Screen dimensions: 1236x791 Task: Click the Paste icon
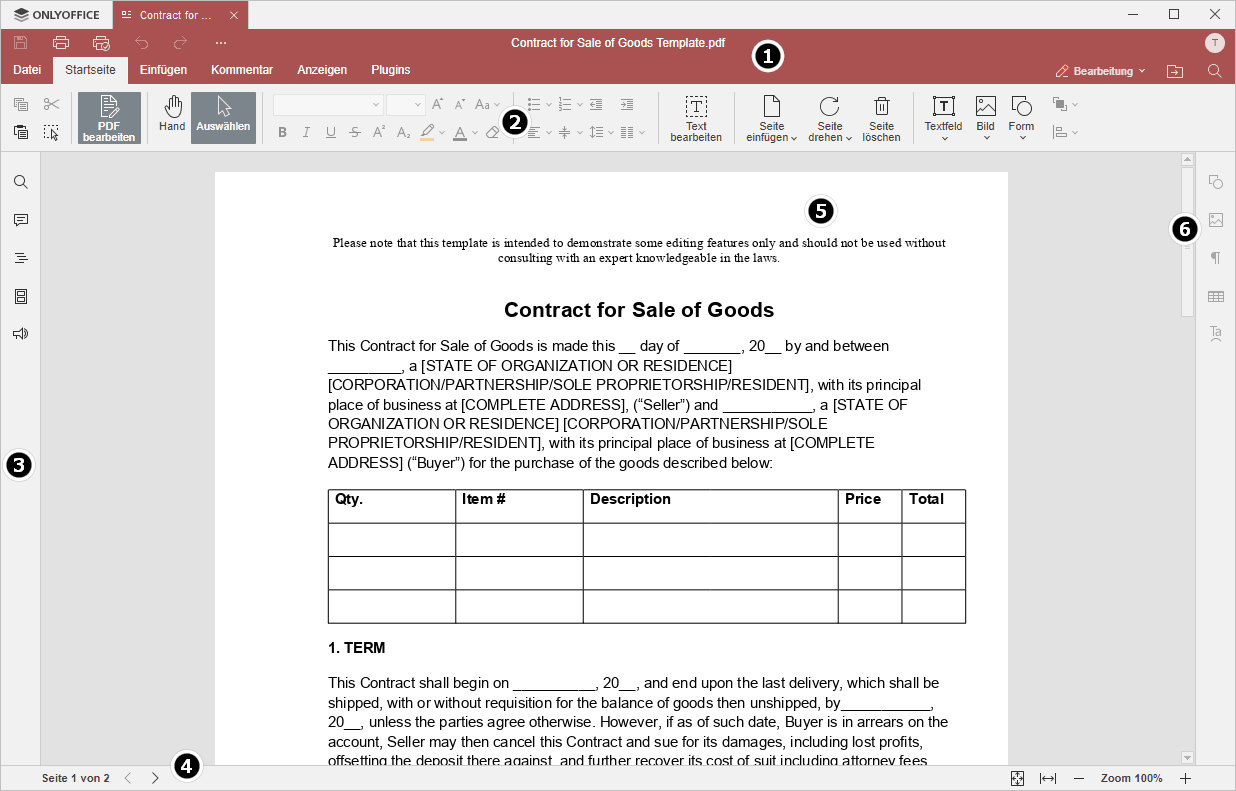pos(21,132)
